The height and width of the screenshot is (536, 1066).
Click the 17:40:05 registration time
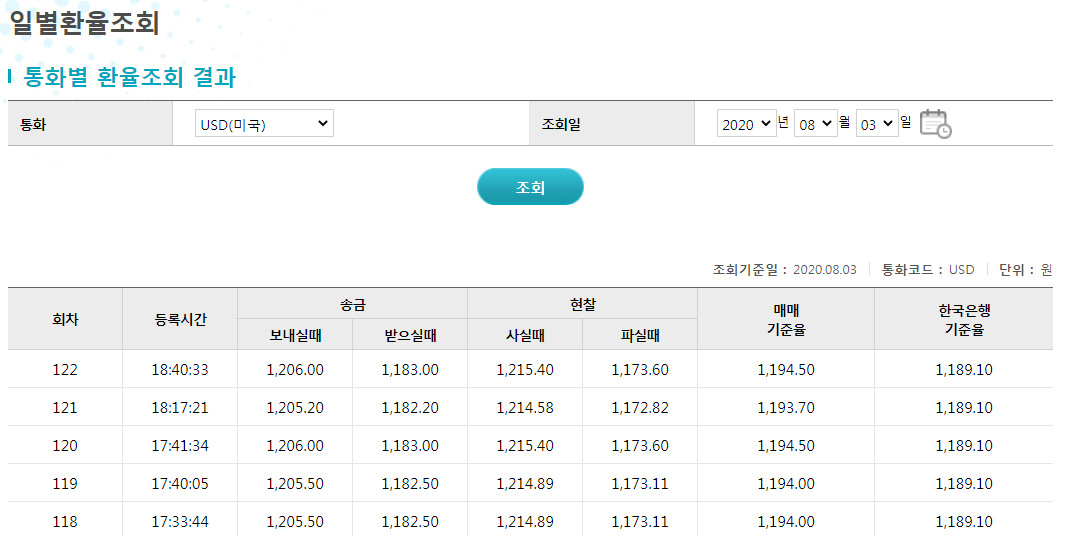coord(180,484)
